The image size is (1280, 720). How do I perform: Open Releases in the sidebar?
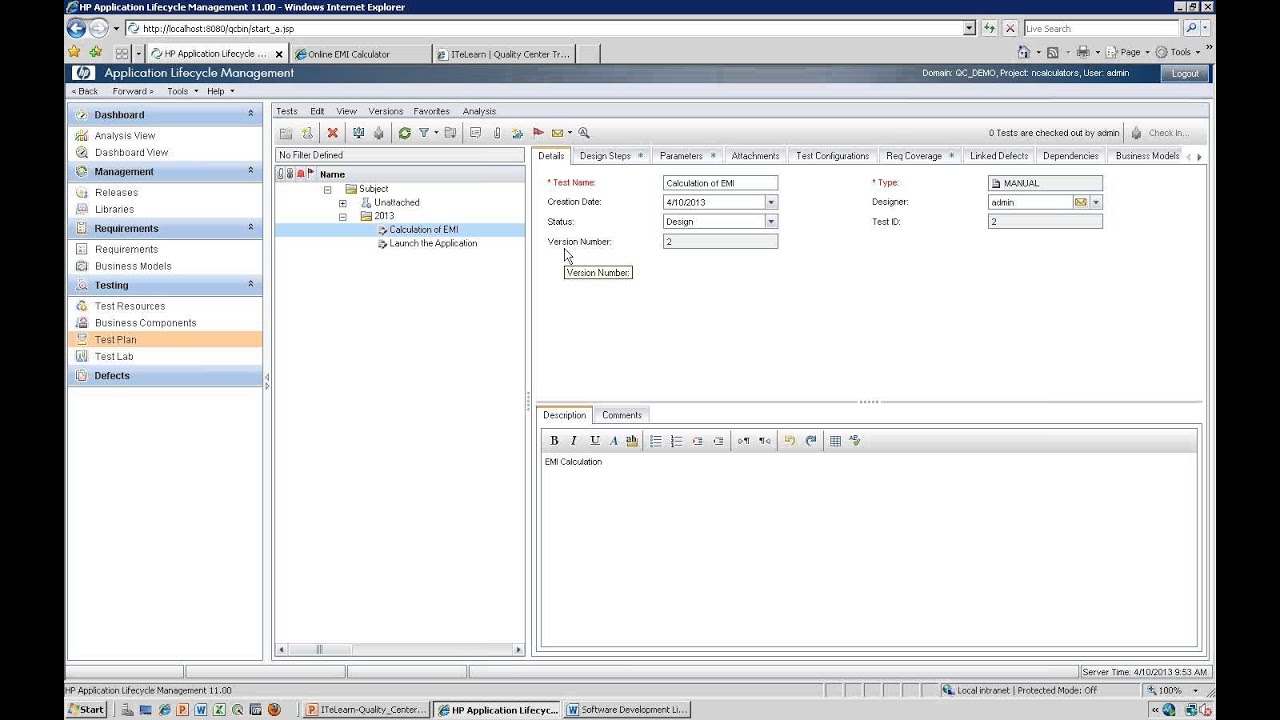[116, 192]
